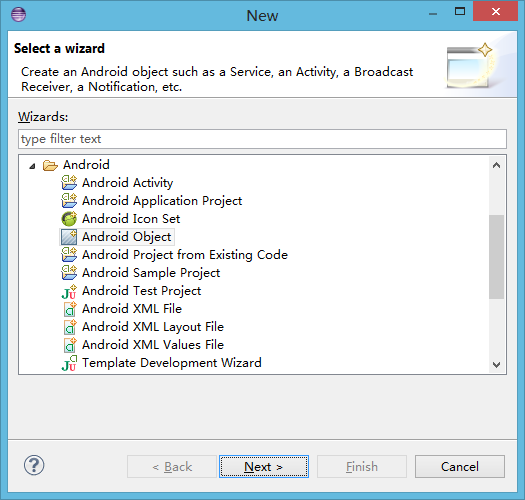Open the help question mark icon
Viewport: 525px width, 500px height.
tap(34, 465)
